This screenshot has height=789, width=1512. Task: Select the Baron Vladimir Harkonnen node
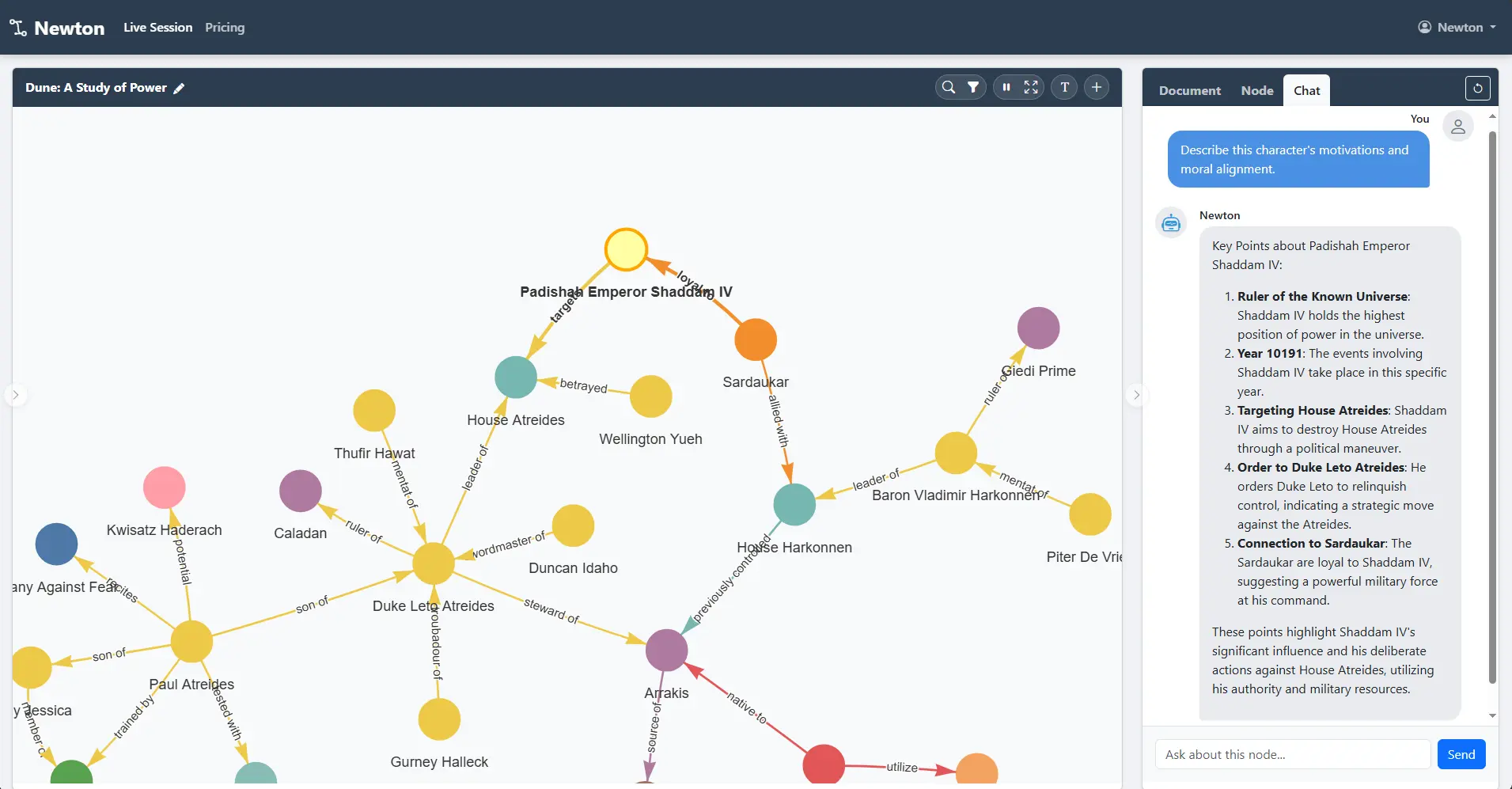[x=956, y=453]
